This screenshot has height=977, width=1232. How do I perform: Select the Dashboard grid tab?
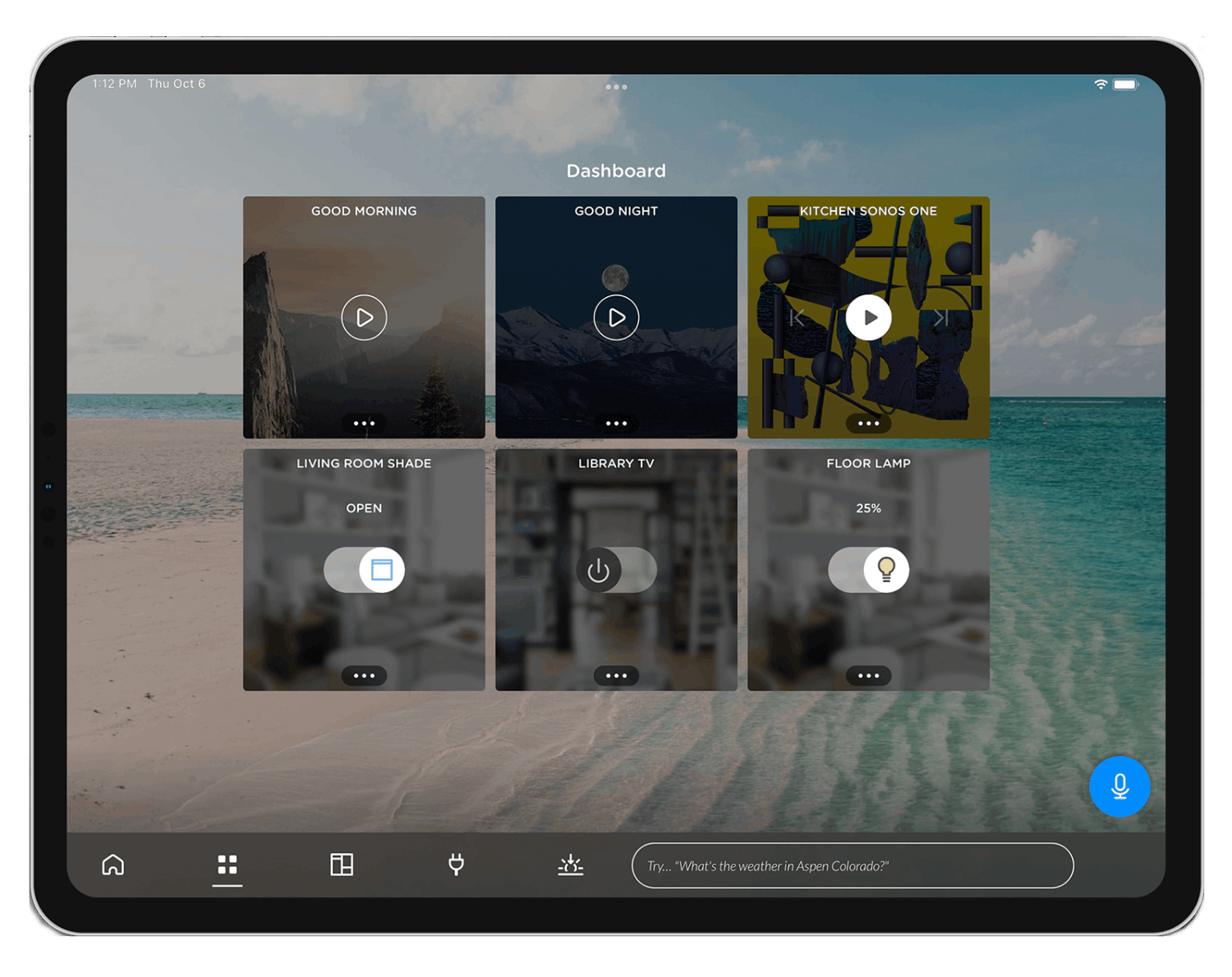click(228, 865)
